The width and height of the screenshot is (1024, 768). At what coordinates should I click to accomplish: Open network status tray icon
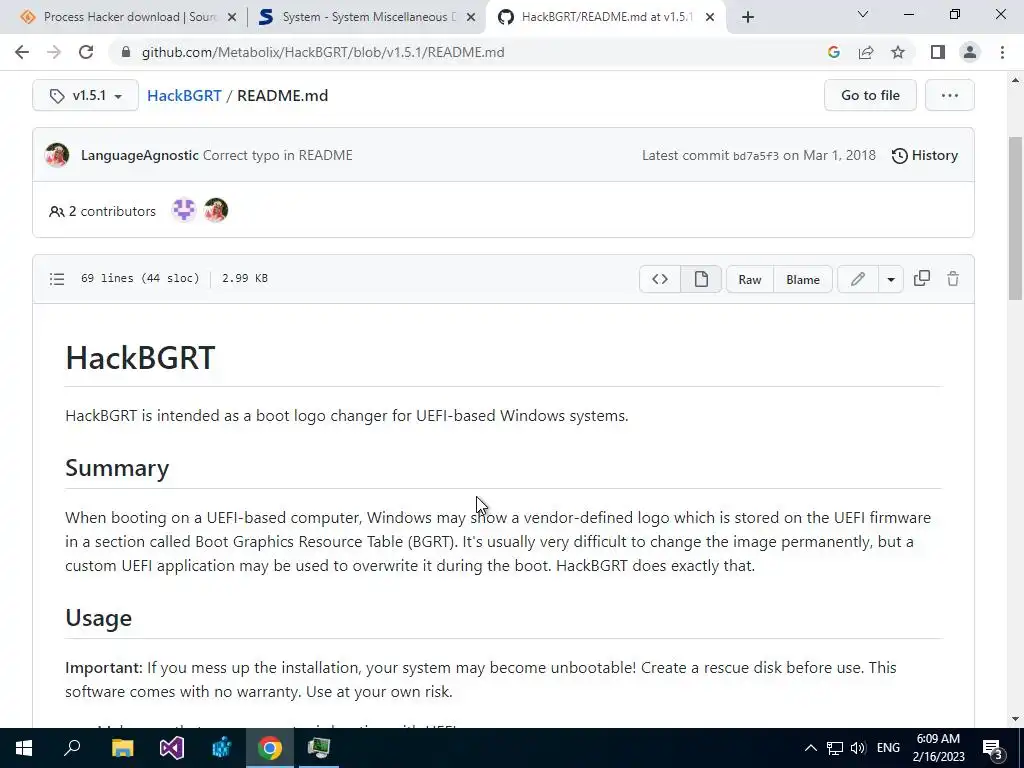point(835,748)
